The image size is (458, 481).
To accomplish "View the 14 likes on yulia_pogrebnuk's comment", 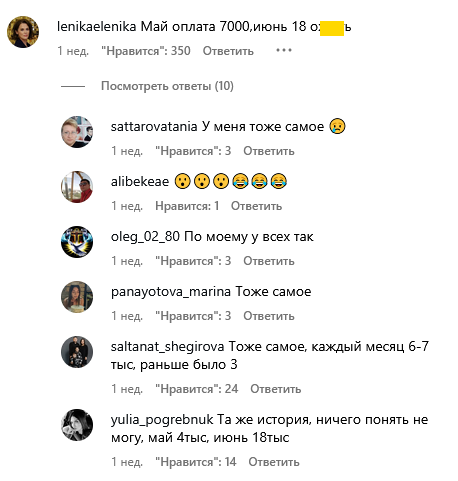I will coord(196,462).
